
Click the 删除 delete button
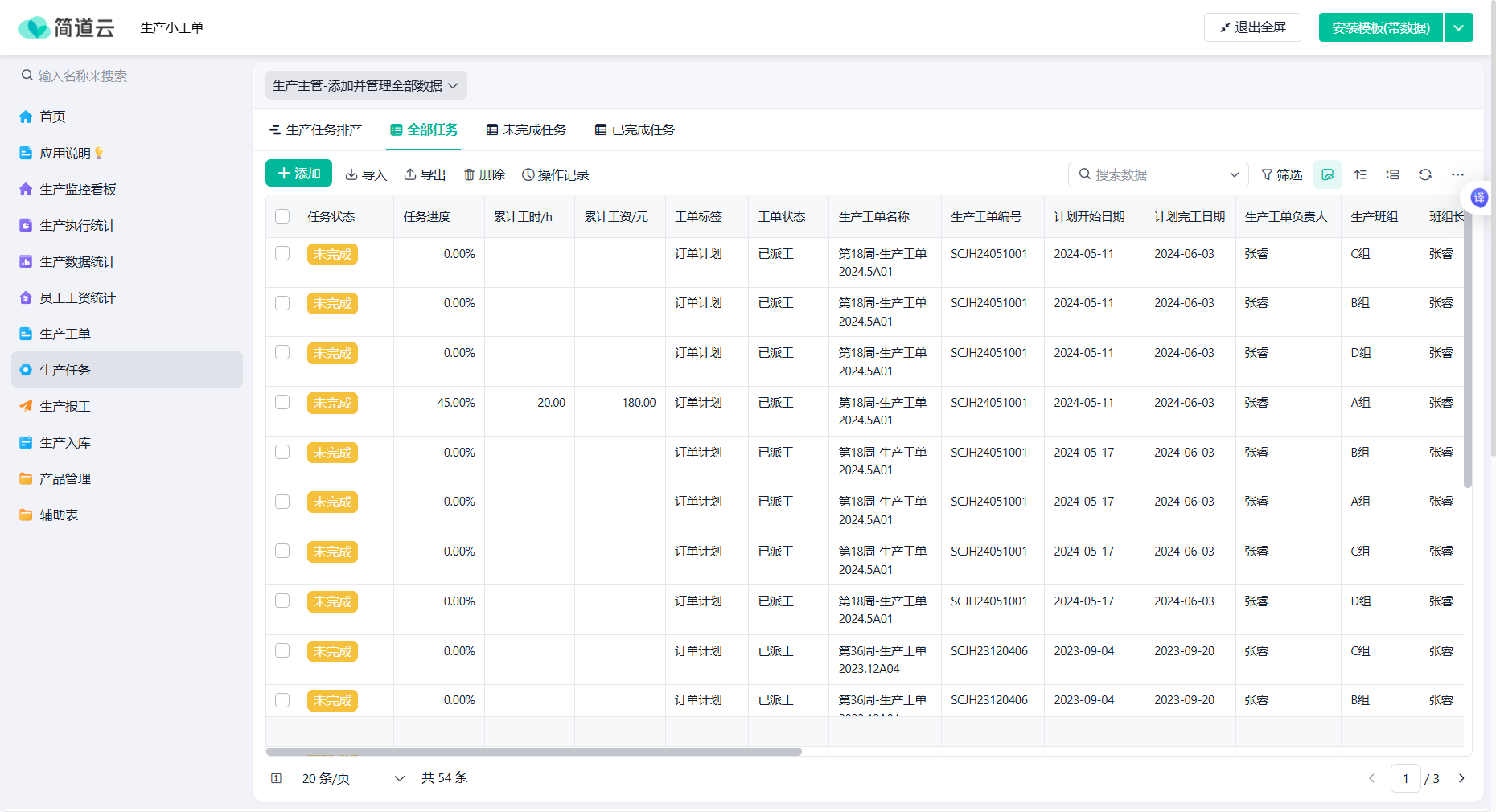[484, 174]
